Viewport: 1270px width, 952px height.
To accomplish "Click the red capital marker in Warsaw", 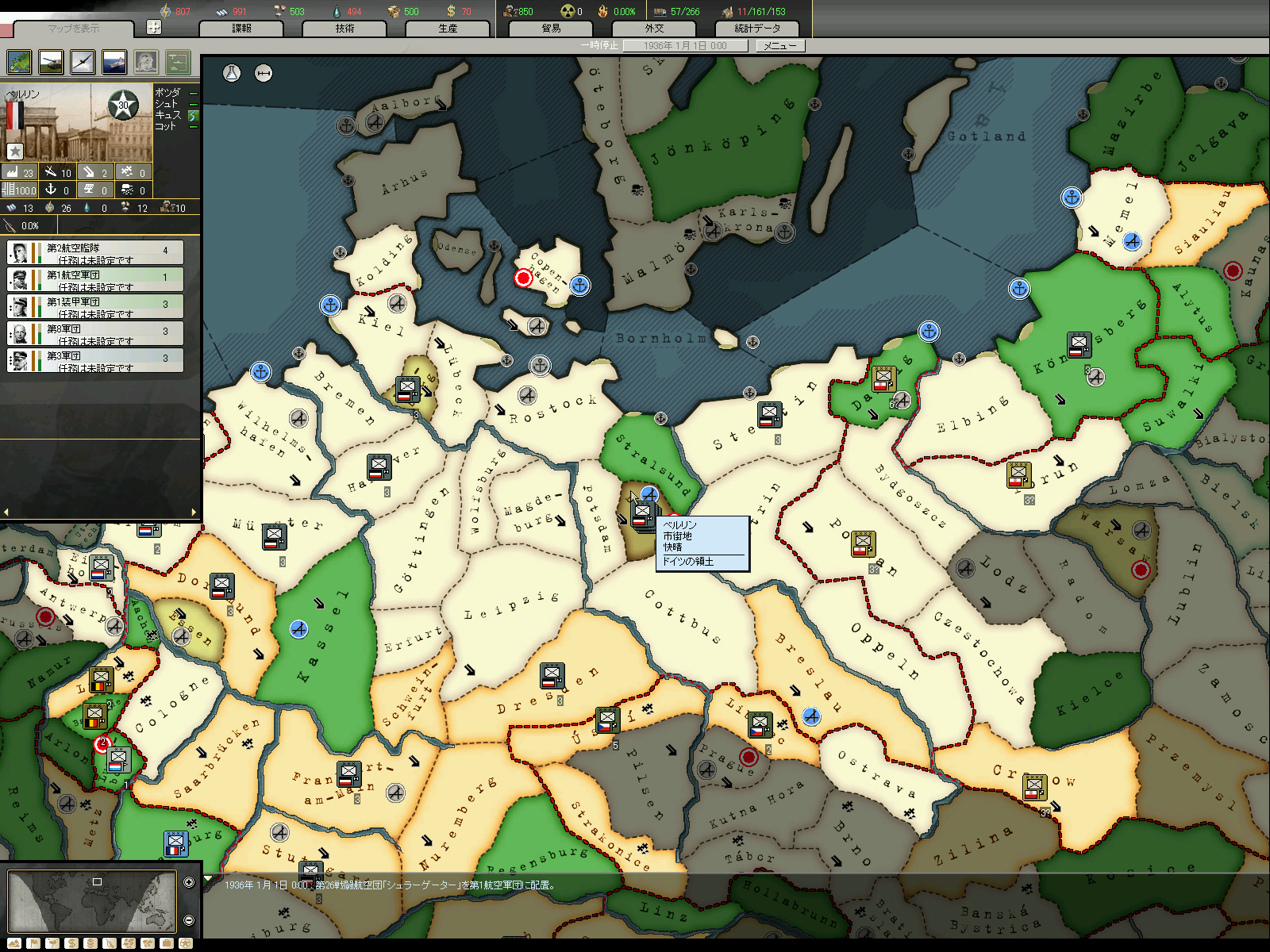I will point(1141,569).
